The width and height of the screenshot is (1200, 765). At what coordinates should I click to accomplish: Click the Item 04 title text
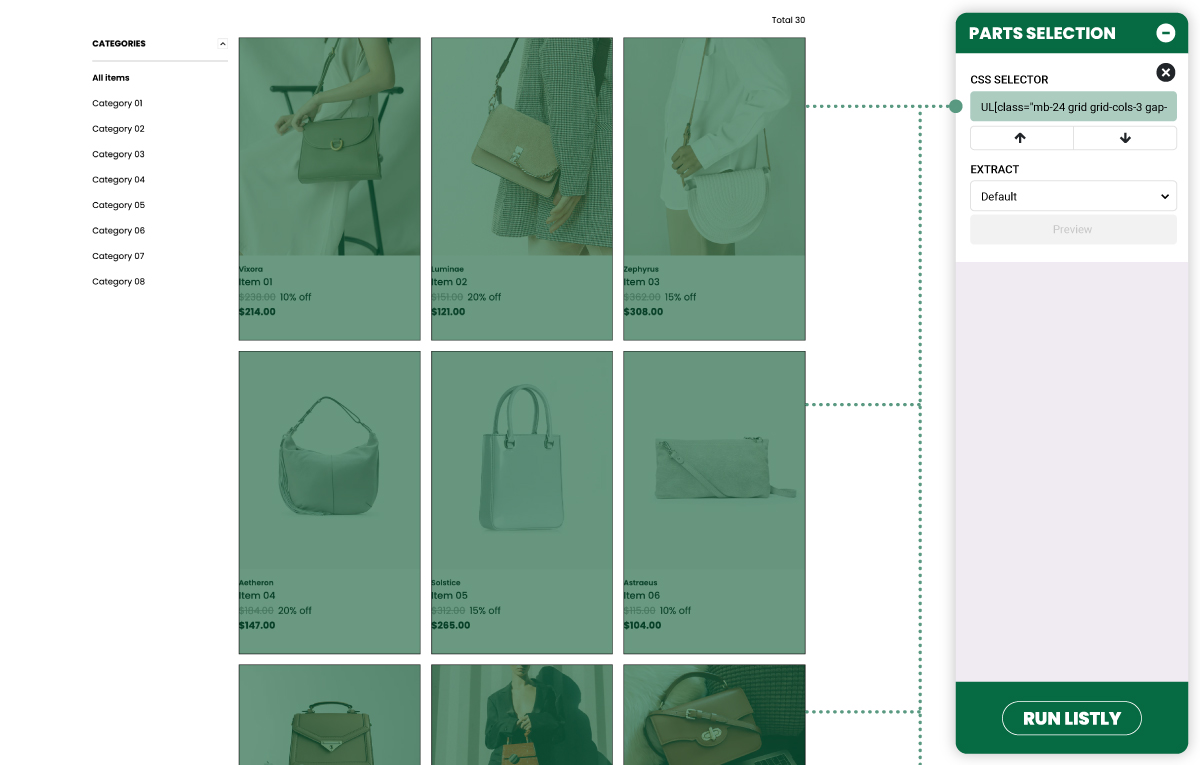(257, 596)
